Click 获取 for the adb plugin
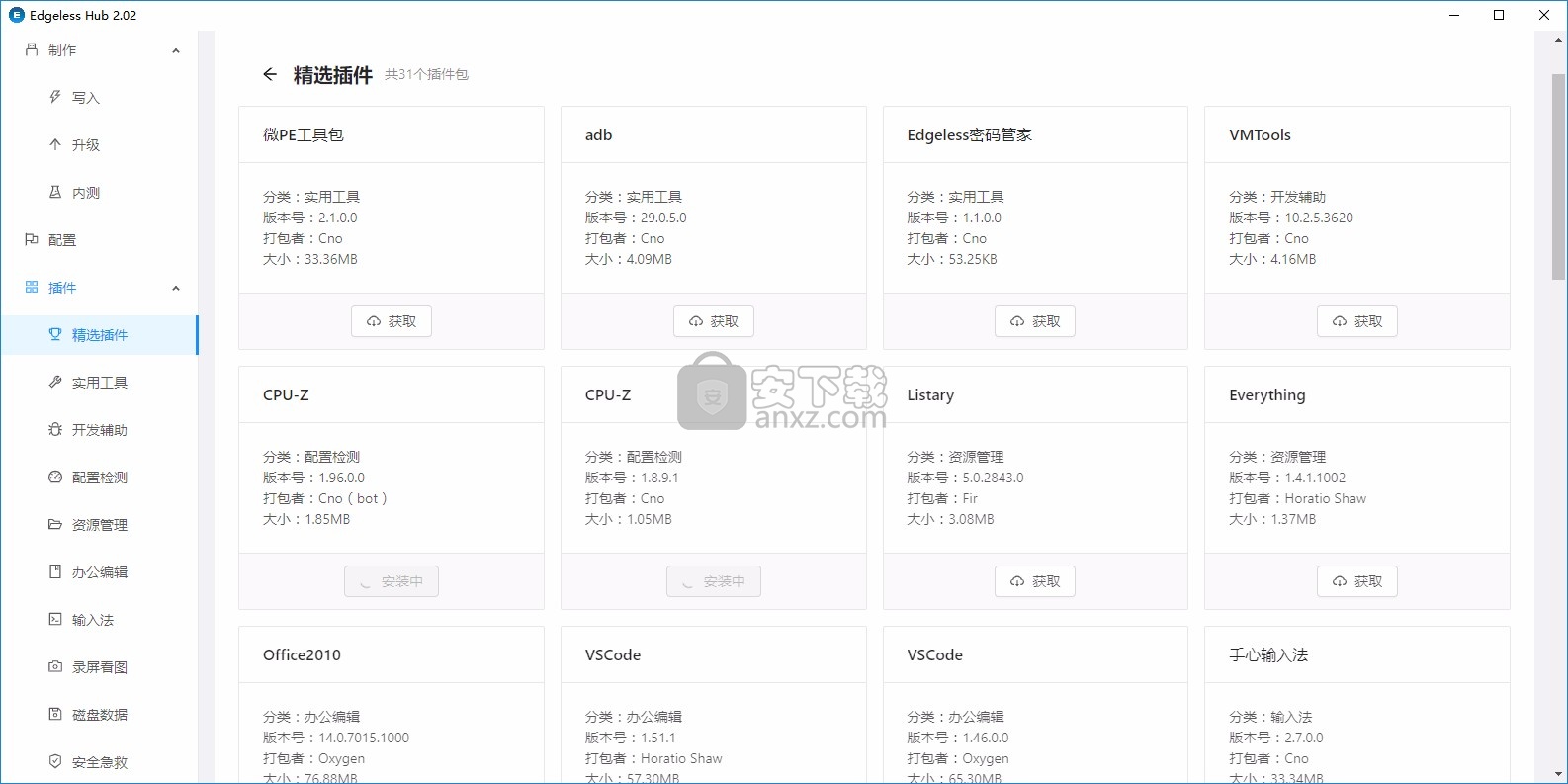This screenshot has width=1568, height=784. coord(714,321)
